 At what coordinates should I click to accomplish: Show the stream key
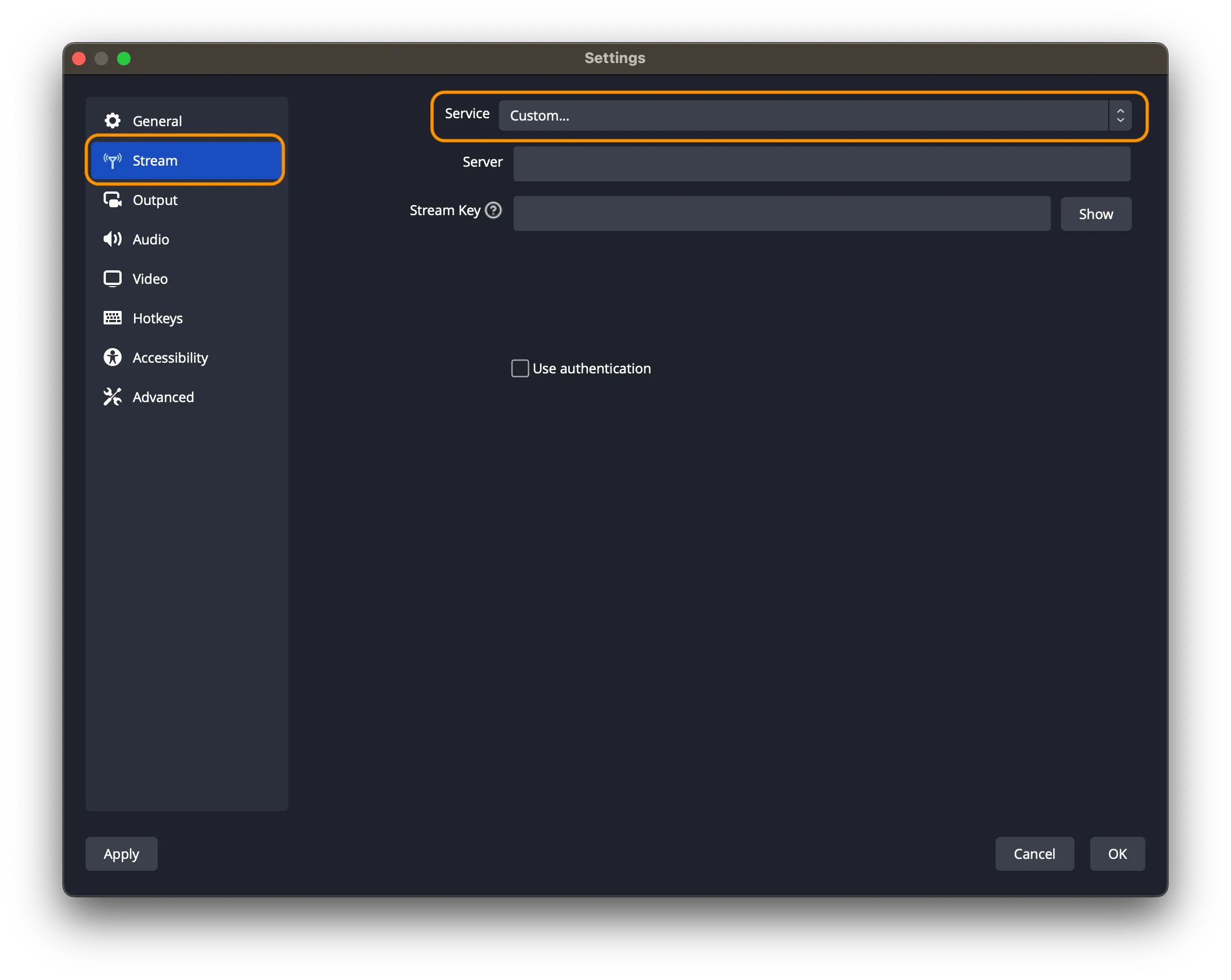click(1096, 214)
